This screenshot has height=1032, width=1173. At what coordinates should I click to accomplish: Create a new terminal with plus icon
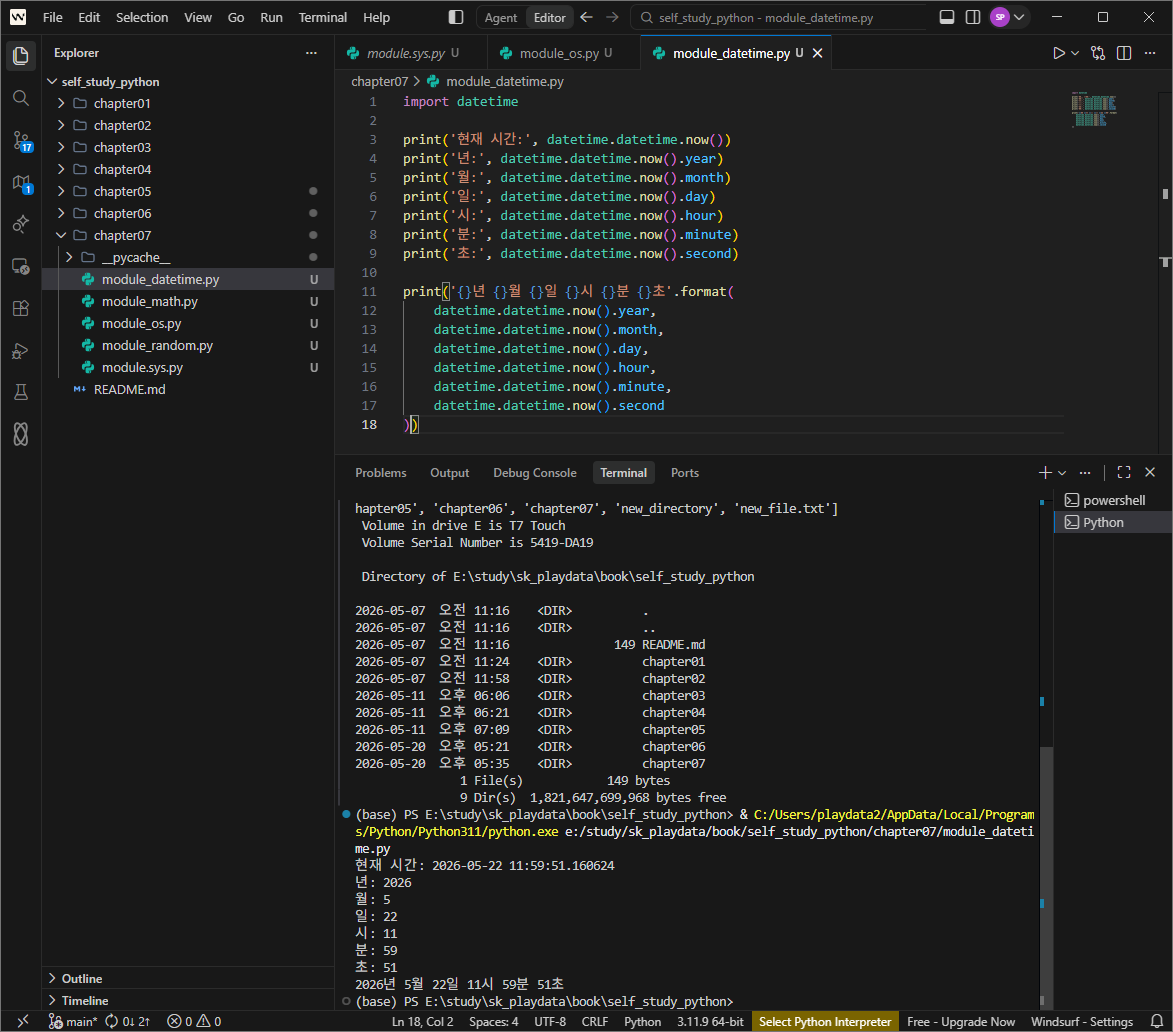click(1045, 473)
